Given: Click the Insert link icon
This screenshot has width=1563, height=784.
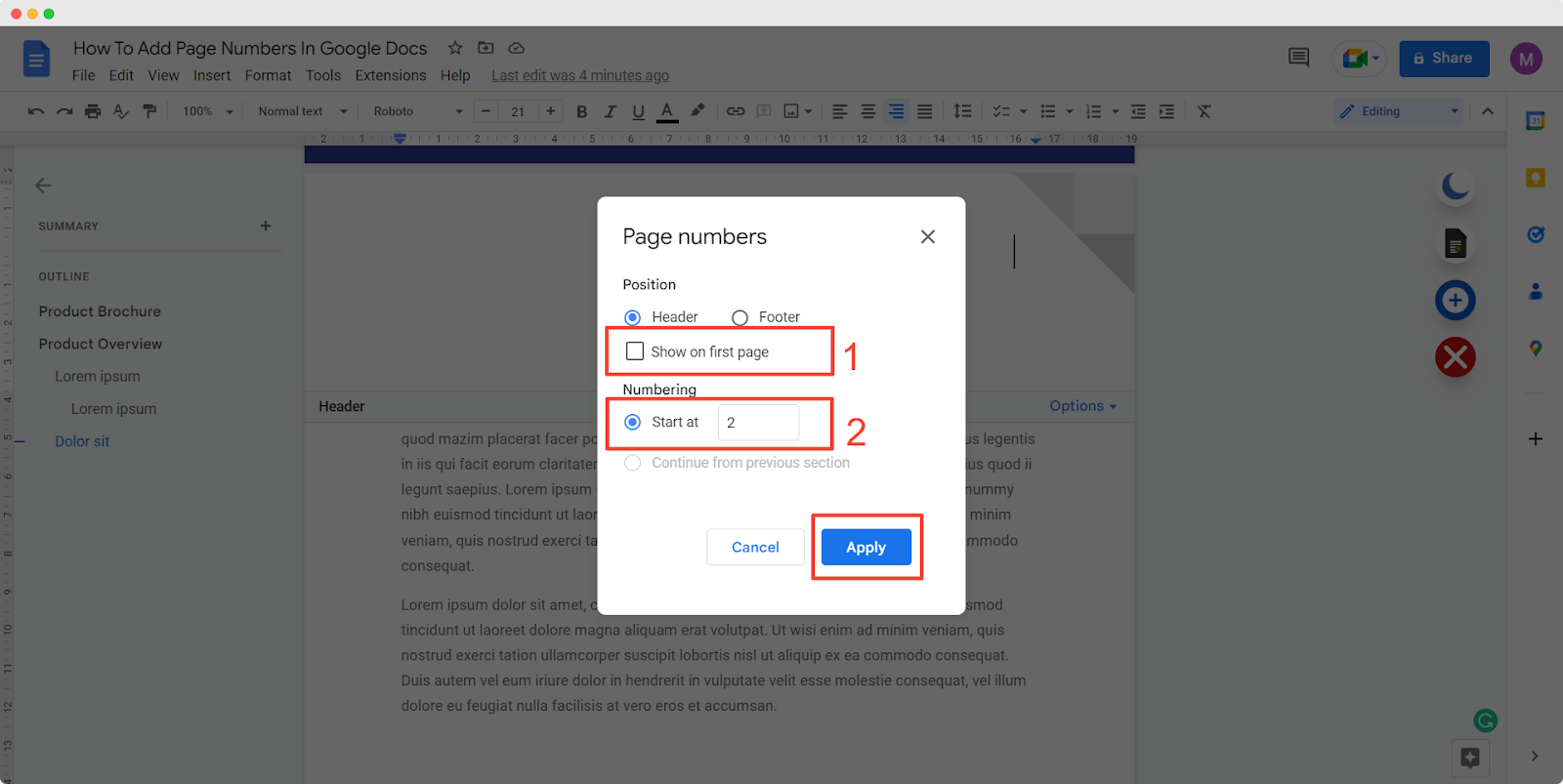Looking at the screenshot, I should click(736, 111).
